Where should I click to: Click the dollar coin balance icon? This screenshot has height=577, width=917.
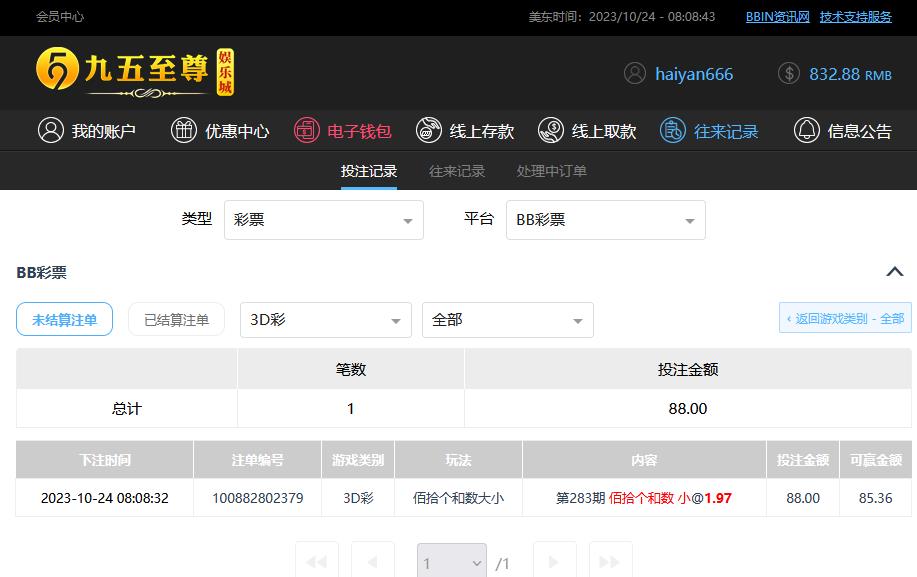coord(788,74)
